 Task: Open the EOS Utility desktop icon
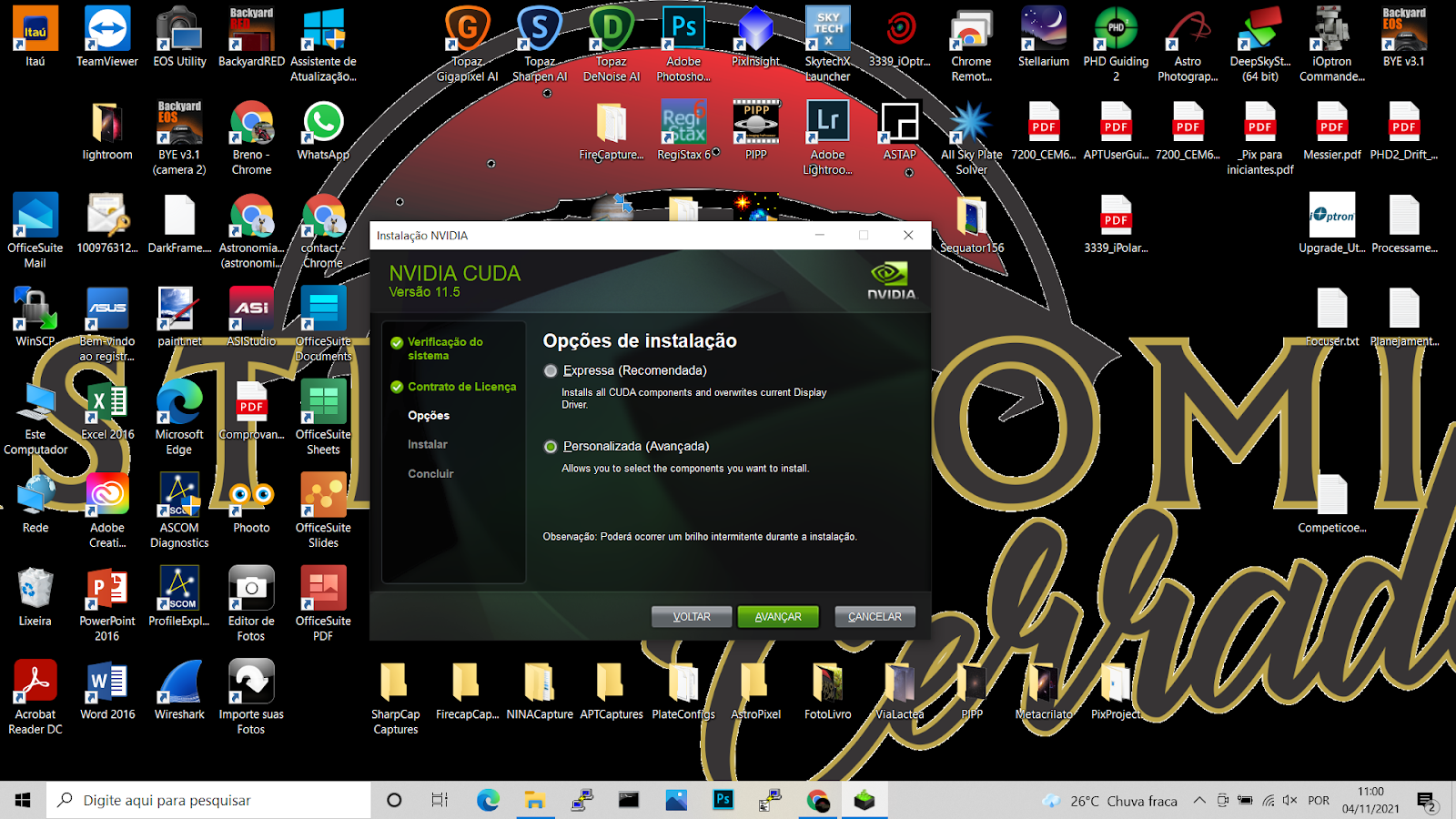[179, 36]
